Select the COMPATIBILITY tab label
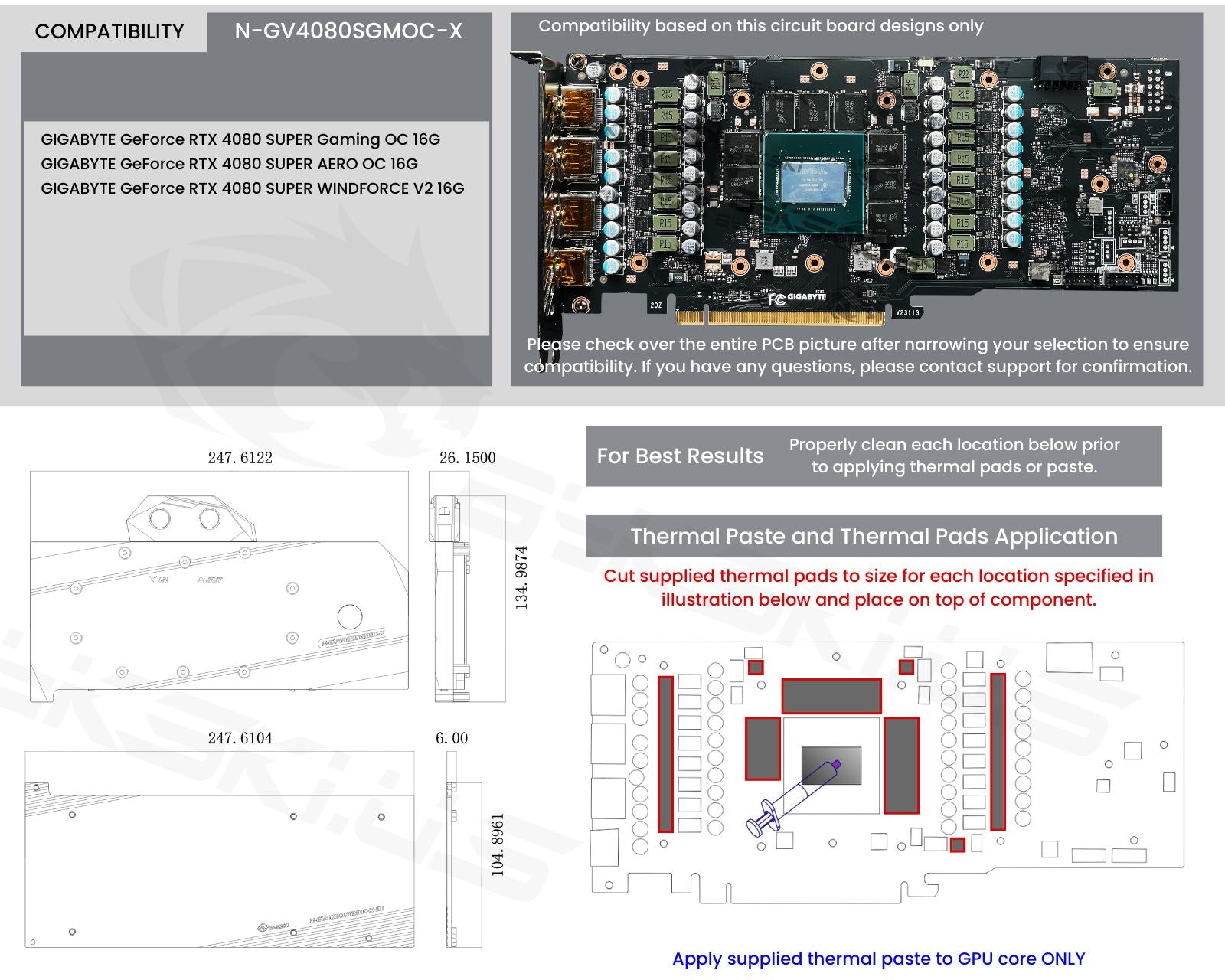The width and height of the screenshot is (1225, 980). click(109, 31)
